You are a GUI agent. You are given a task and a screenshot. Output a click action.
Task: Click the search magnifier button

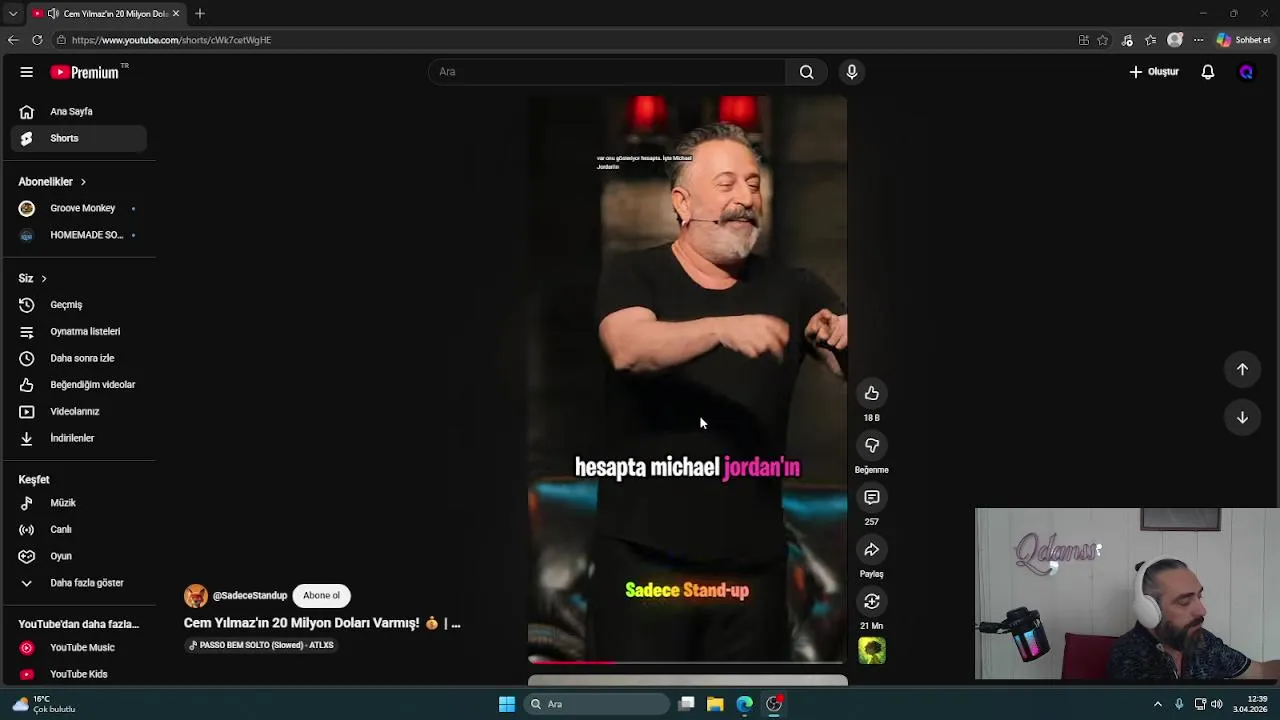(806, 72)
